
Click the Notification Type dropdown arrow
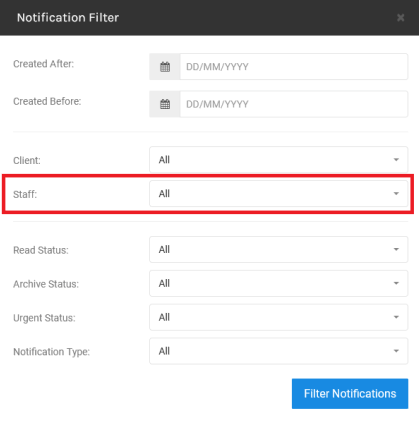pos(396,351)
